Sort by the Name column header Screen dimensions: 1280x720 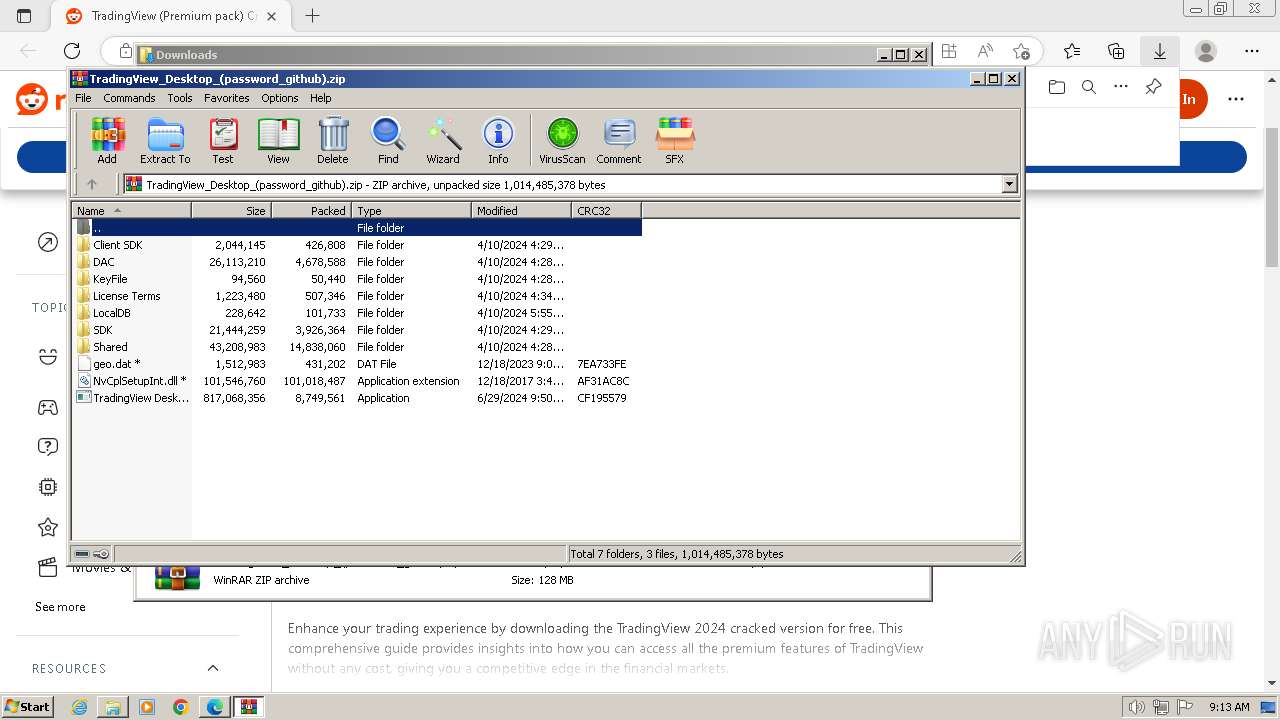[x=132, y=210]
